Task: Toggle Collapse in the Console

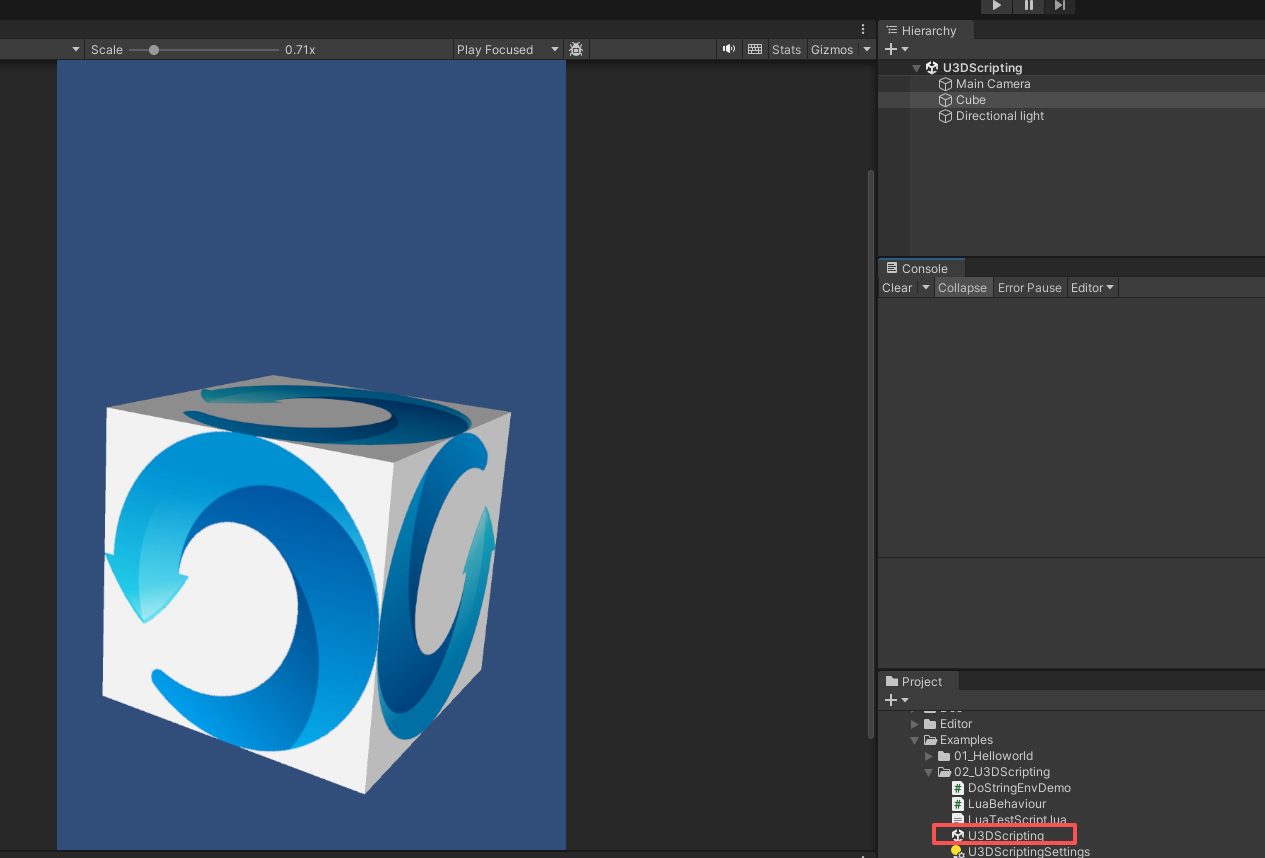Action: tap(962, 288)
